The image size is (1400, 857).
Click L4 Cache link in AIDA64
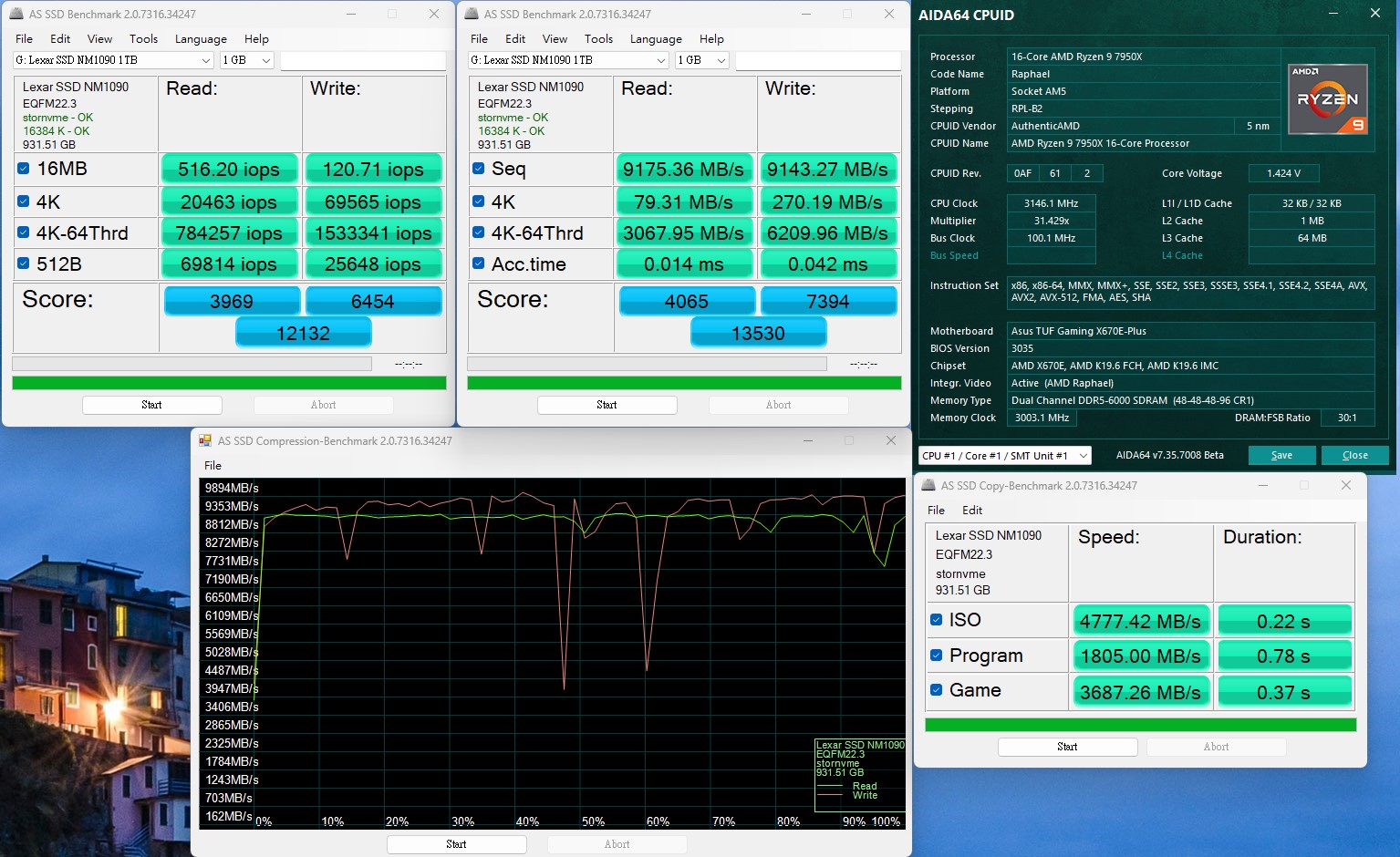1182,255
